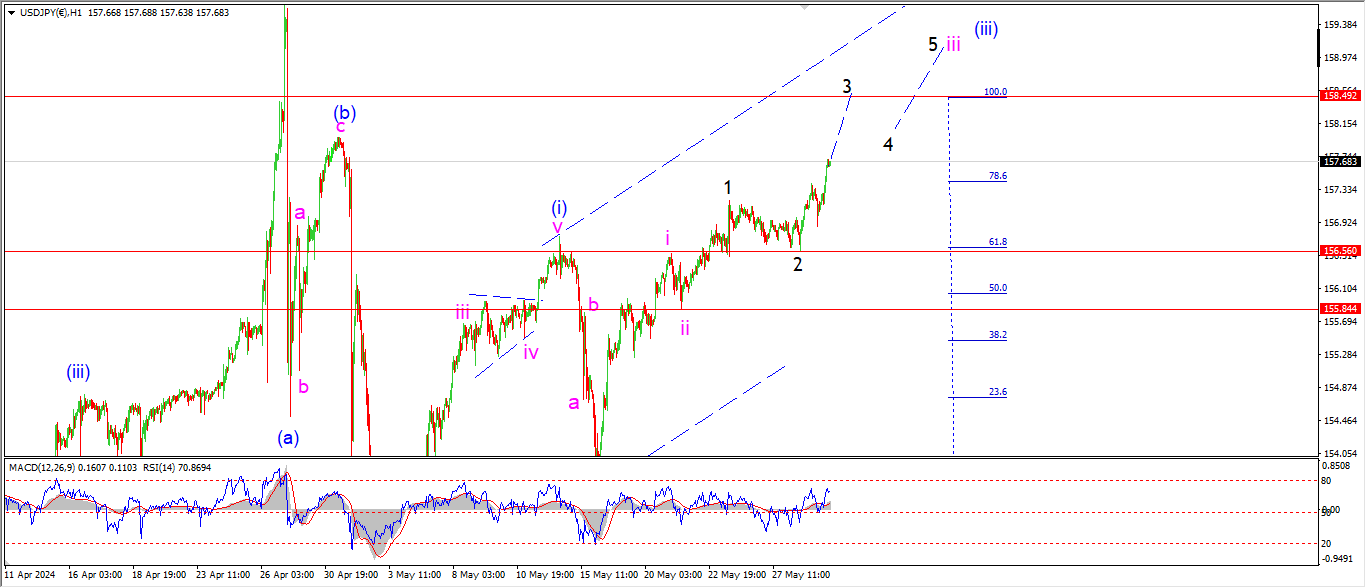Viewport: 1366px width, 588px height.
Task: Click the black current price tag 157.683
Action: tap(1339, 161)
